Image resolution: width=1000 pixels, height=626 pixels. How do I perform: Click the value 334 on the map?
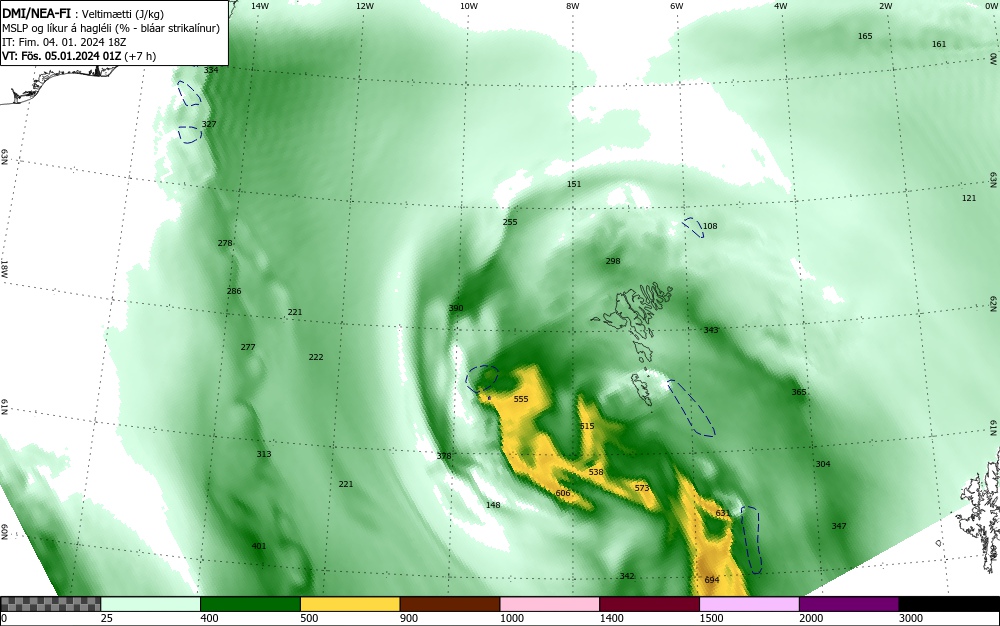pyautogui.click(x=210, y=70)
